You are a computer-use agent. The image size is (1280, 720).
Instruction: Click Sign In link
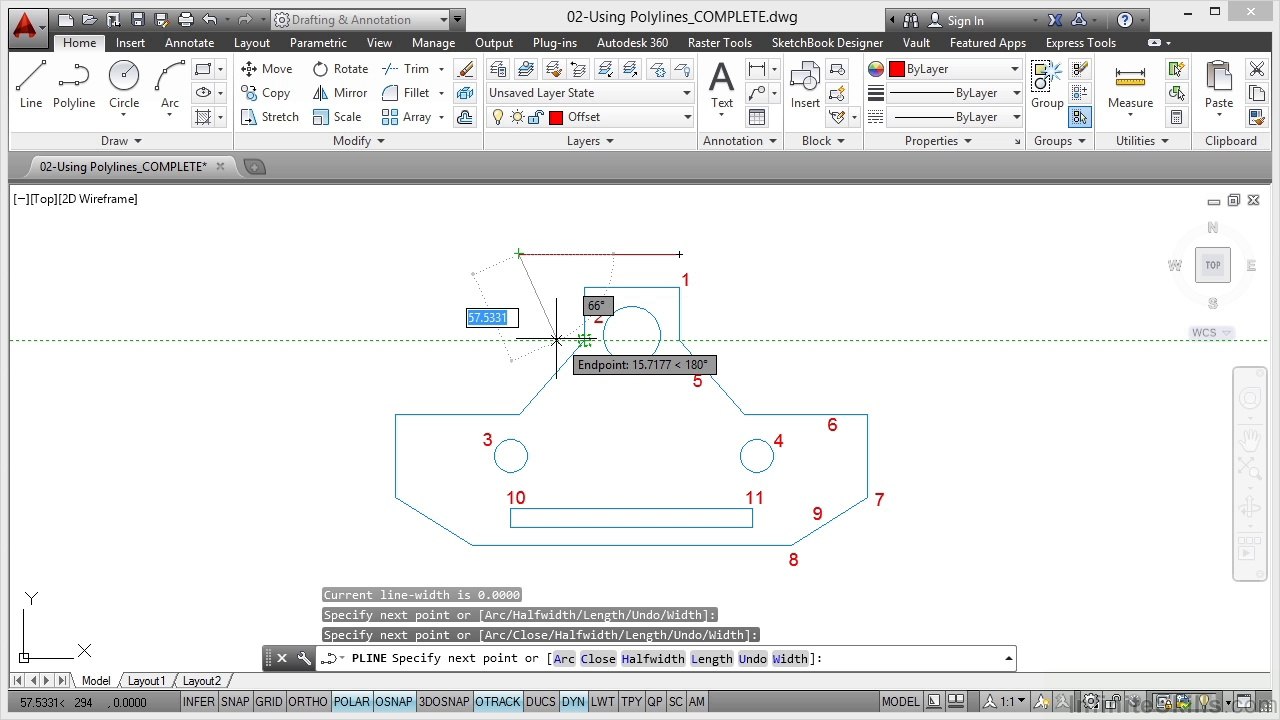(x=965, y=20)
